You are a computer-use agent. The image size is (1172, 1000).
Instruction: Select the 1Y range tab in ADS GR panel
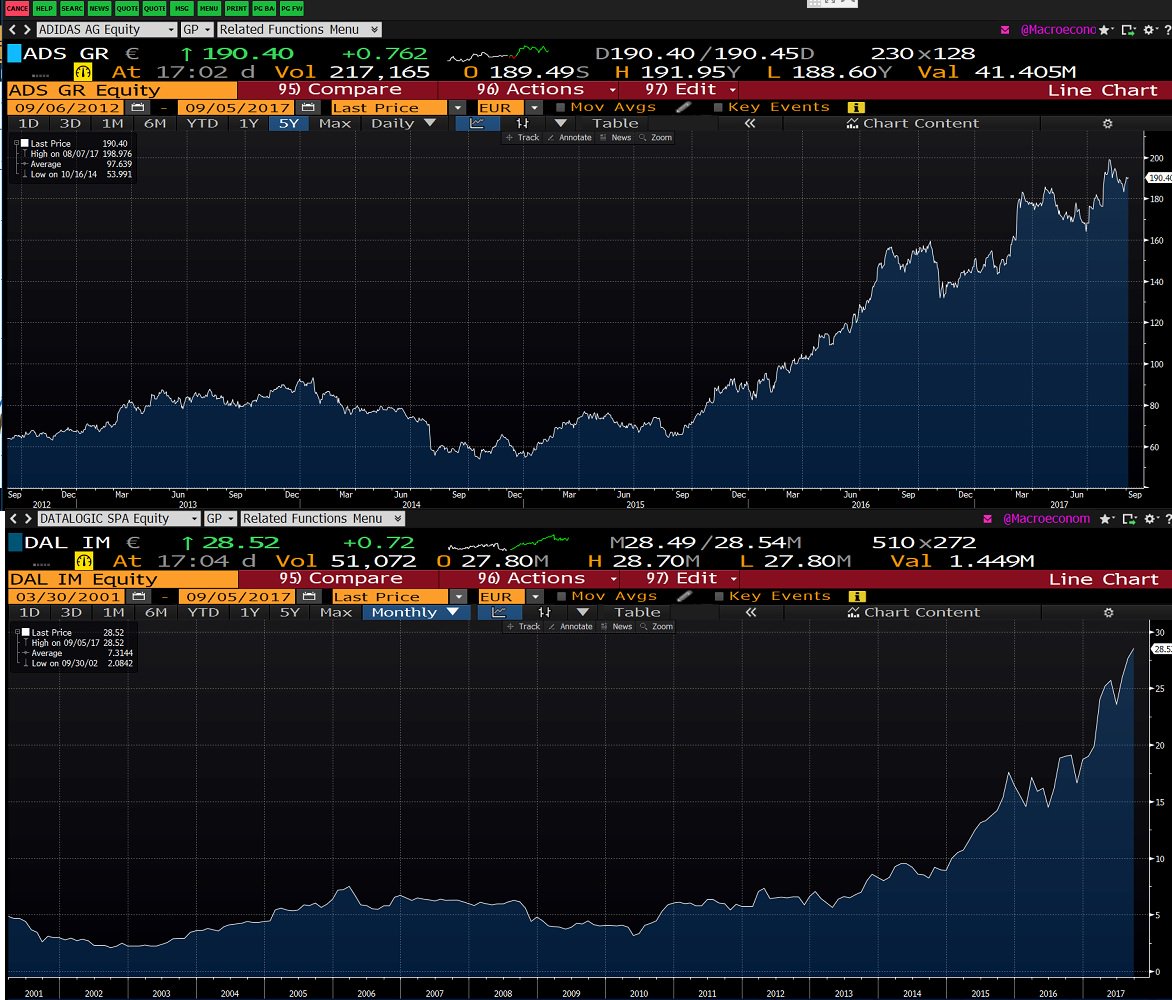click(249, 123)
